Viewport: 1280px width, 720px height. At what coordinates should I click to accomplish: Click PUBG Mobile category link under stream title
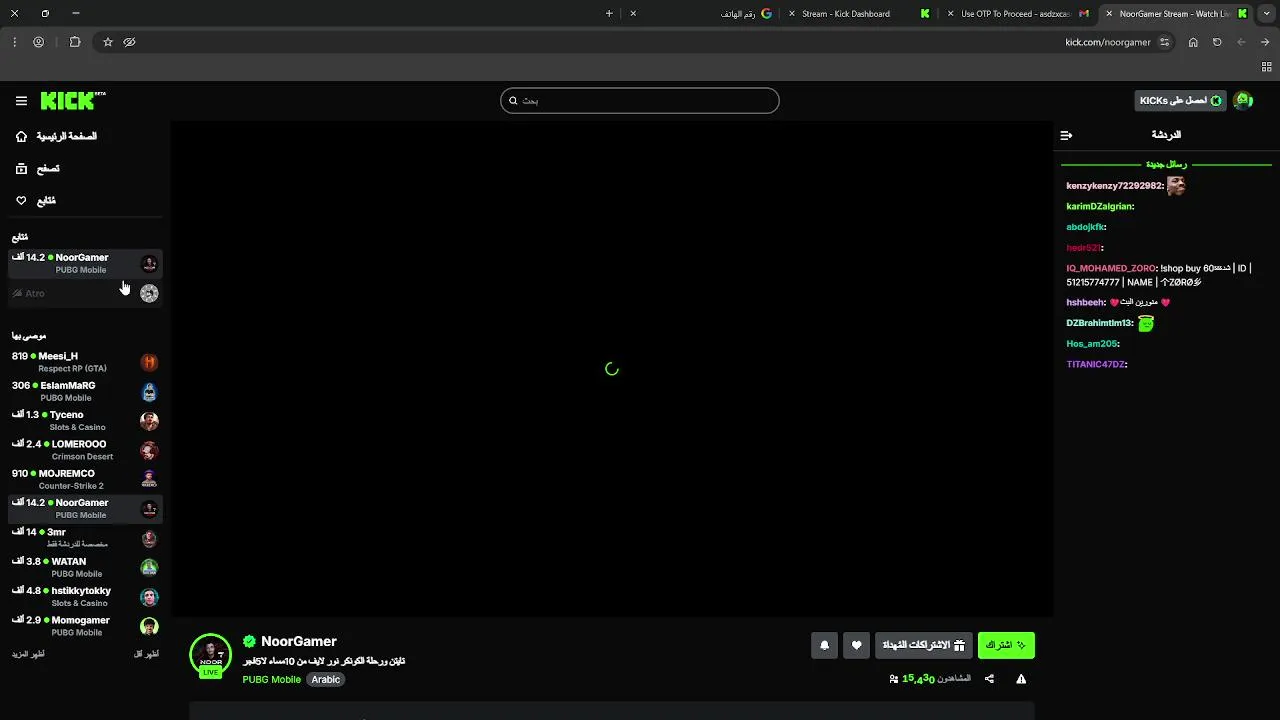click(271, 680)
